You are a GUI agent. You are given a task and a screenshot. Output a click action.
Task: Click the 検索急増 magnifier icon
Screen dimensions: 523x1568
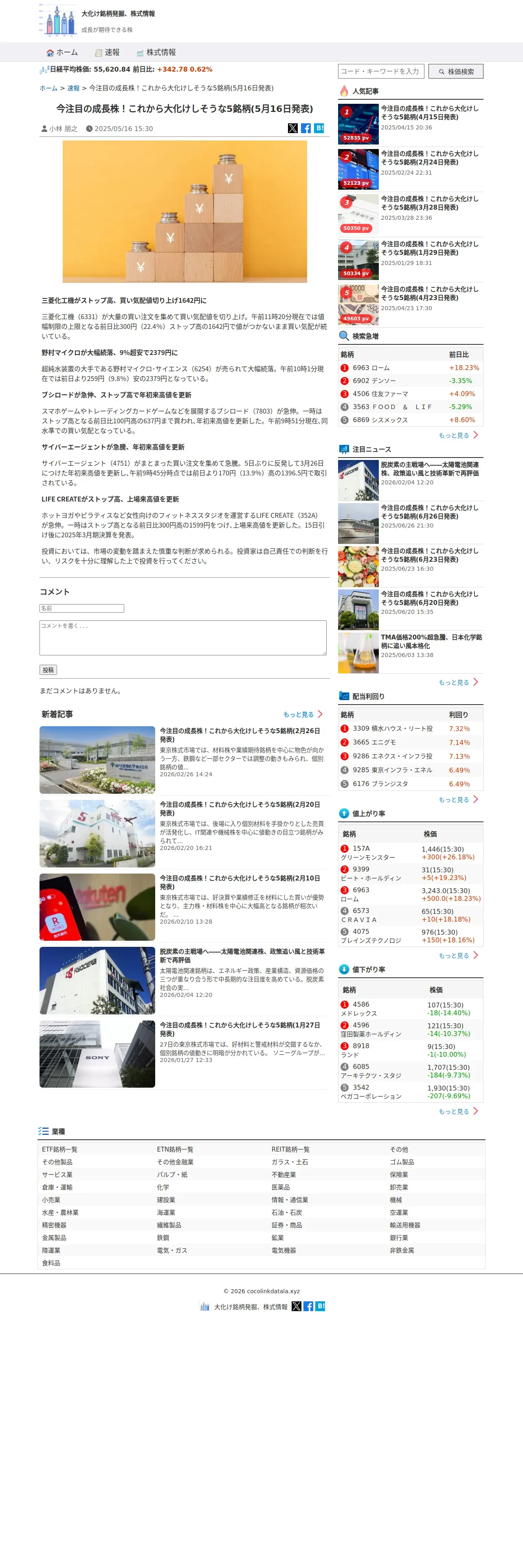344,336
